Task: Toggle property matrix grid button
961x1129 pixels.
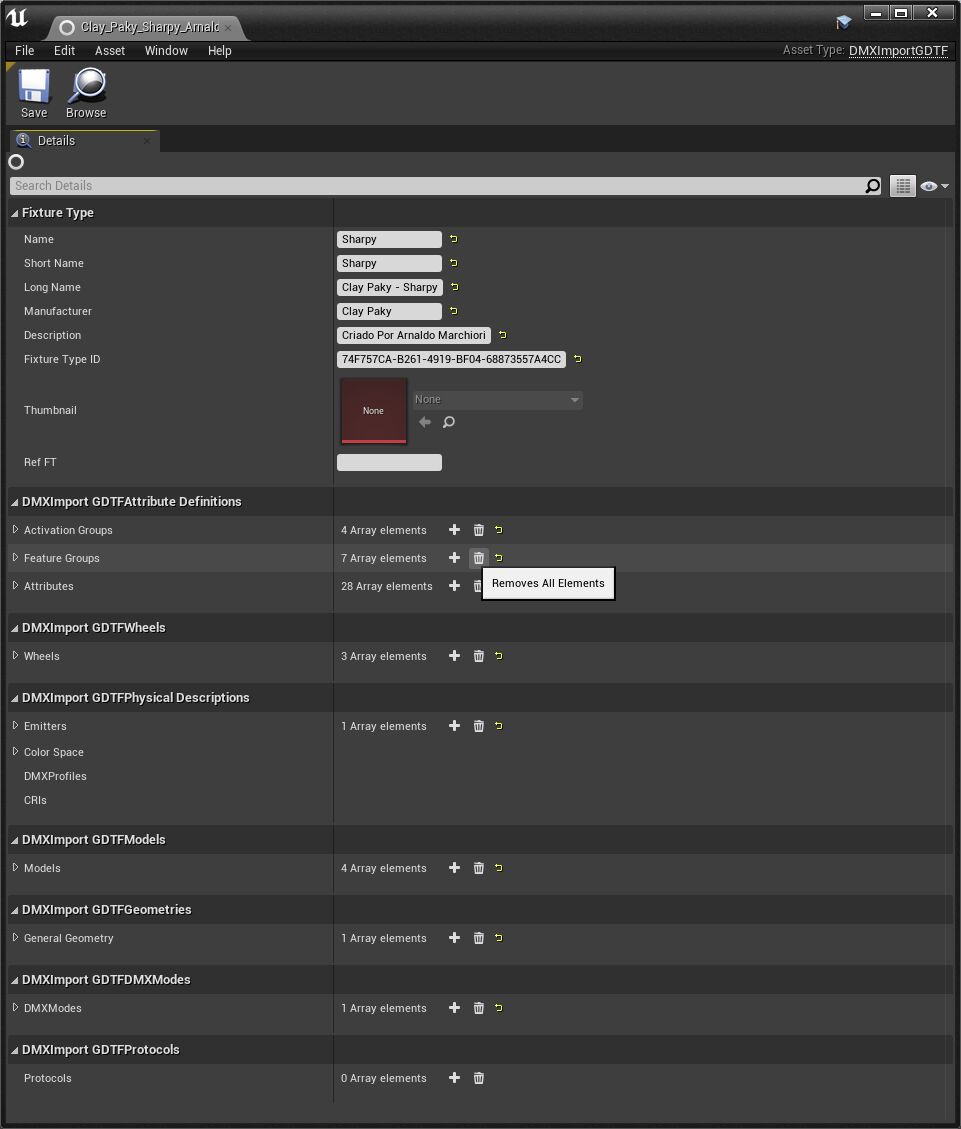Action: (x=903, y=186)
